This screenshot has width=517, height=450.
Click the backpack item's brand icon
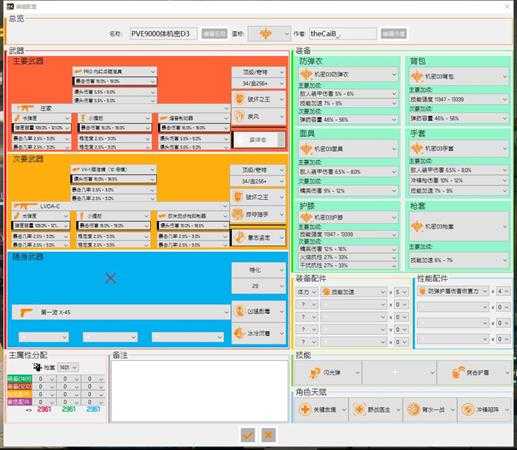coord(417,76)
